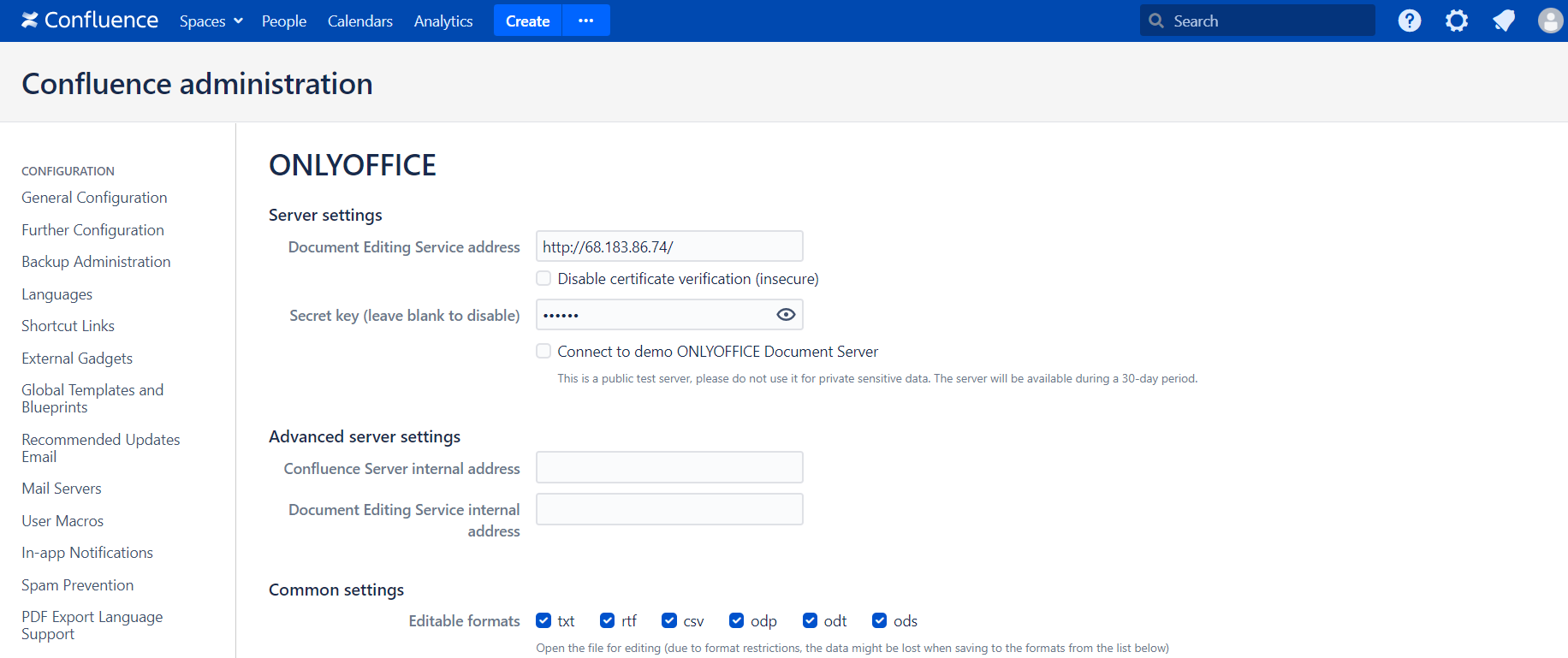This screenshot has height=658, width=1568.
Task: Open Backup Administration in sidebar
Action: [96, 262]
